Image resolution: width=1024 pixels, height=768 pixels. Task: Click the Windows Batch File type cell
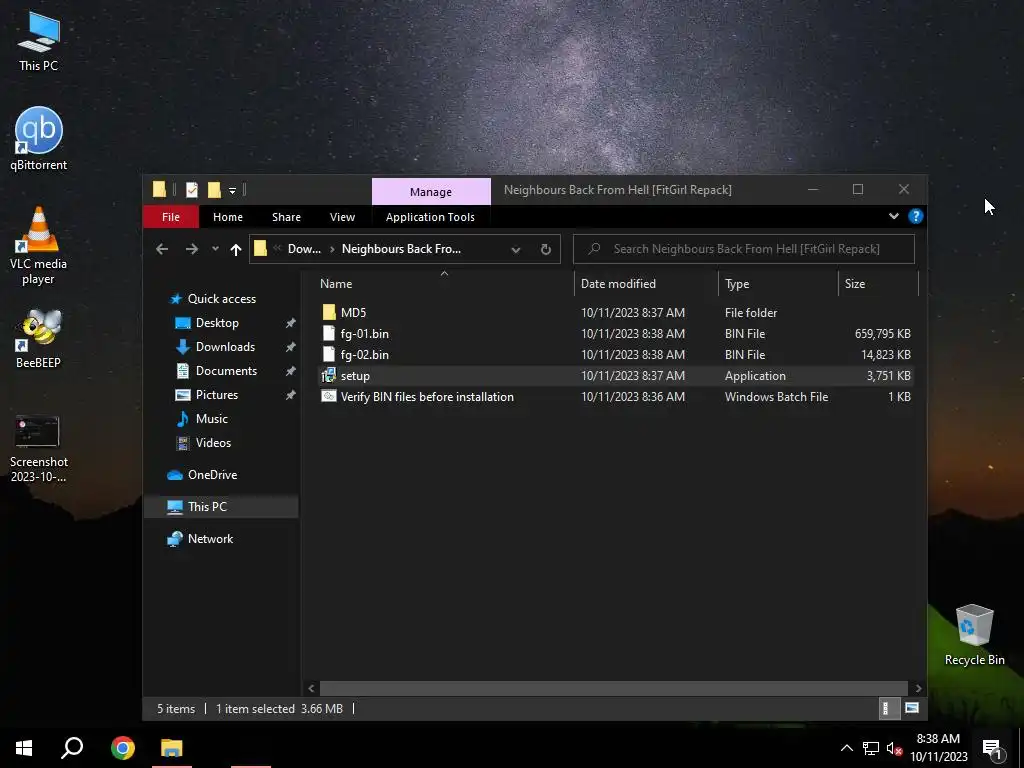[776, 396]
